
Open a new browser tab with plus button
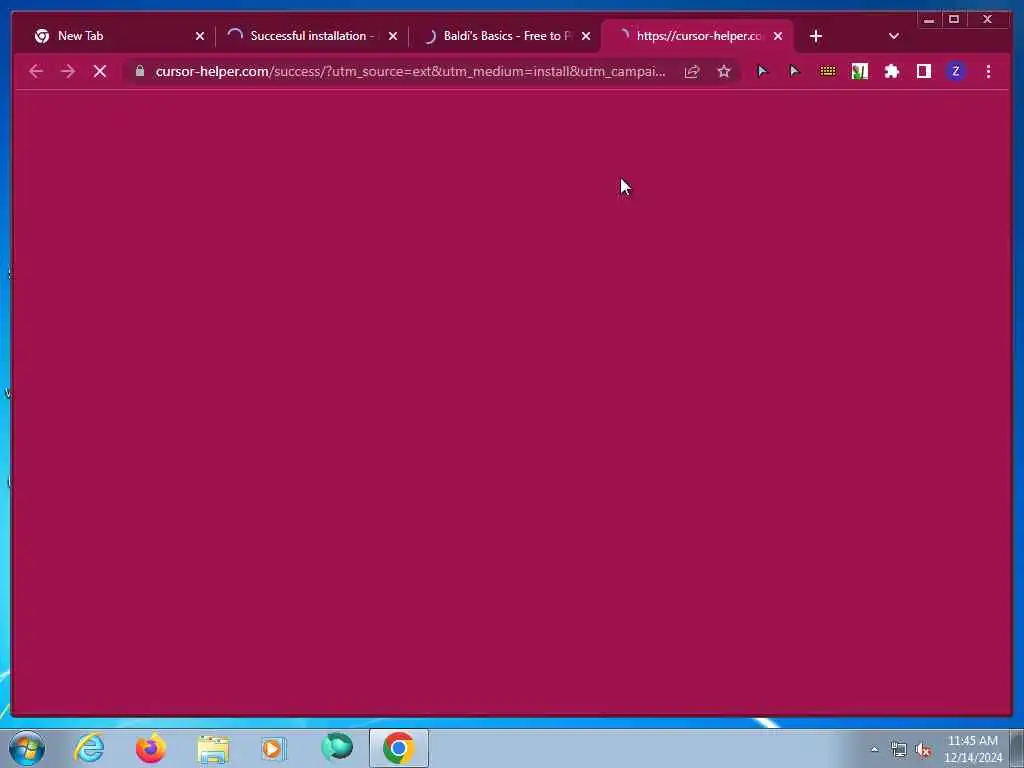[x=816, y=37]
